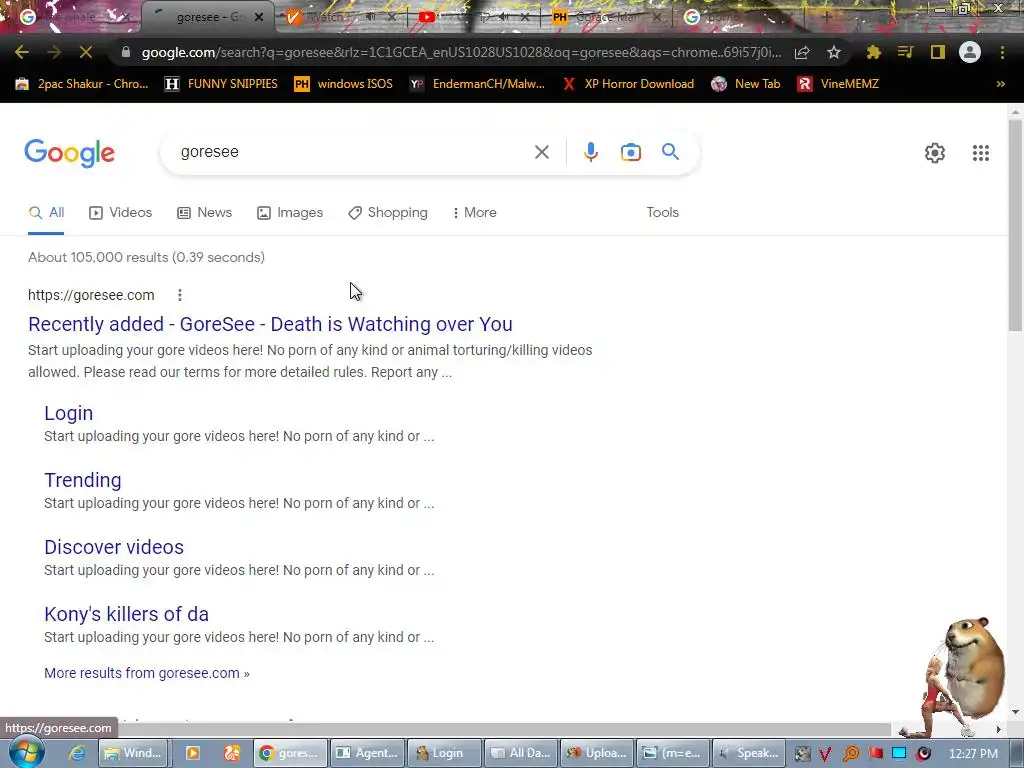Launch Internet Explorer from the taskbar
Screen dimensions: 1024x768
76,753
